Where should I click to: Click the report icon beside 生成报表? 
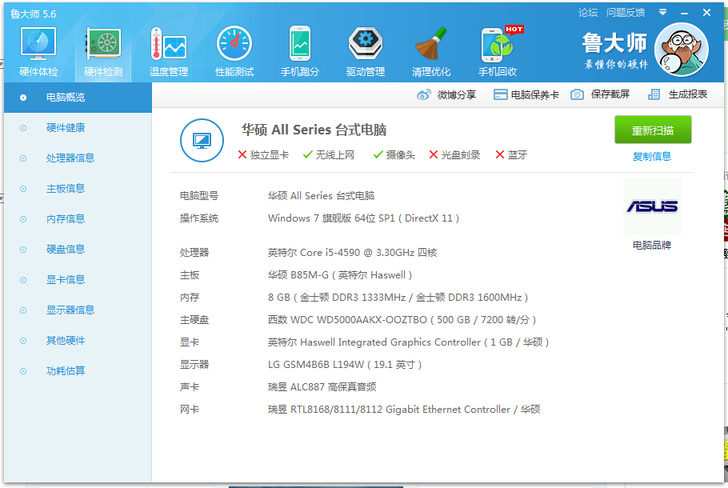pyautogui.click(x=654, y=95)
